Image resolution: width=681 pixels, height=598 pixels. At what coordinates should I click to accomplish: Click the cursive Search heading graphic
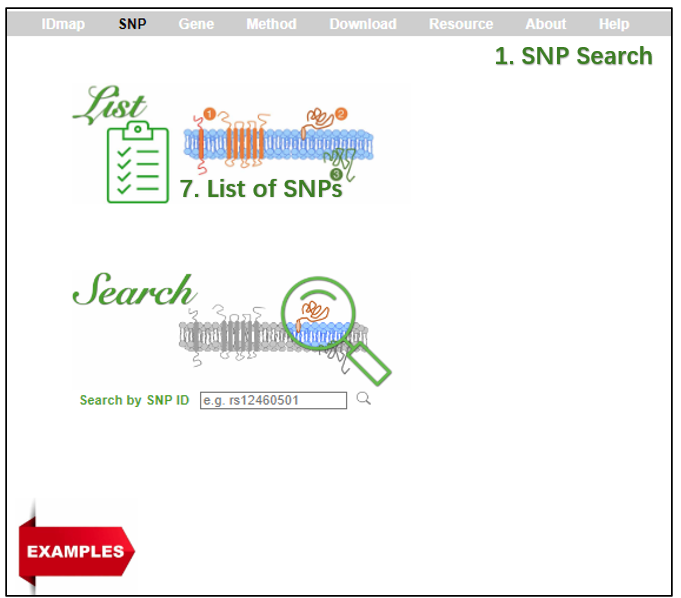[x=133, y=291]
